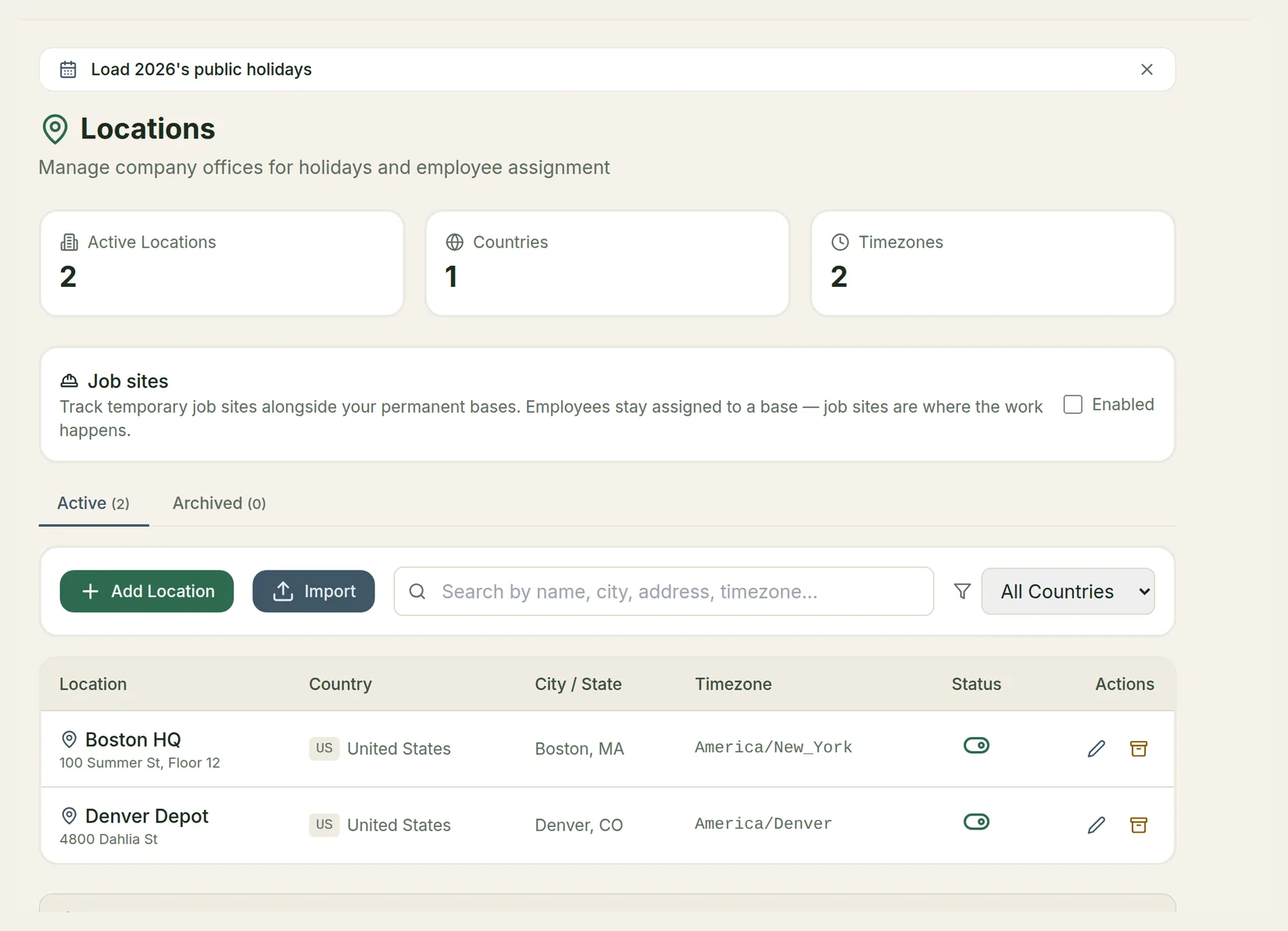
Task: Click the Timezone column header
Action: (733, 684)
